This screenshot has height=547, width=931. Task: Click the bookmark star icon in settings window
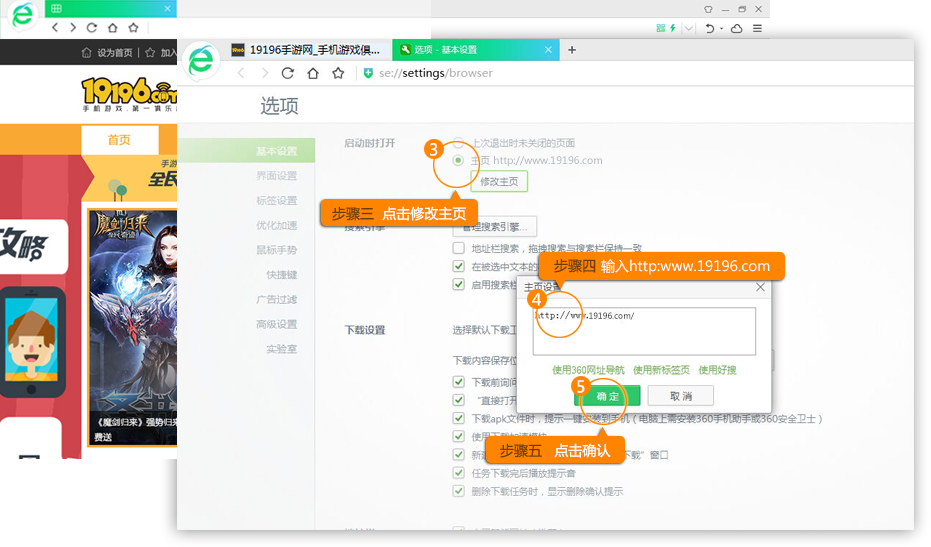[338, 73]
